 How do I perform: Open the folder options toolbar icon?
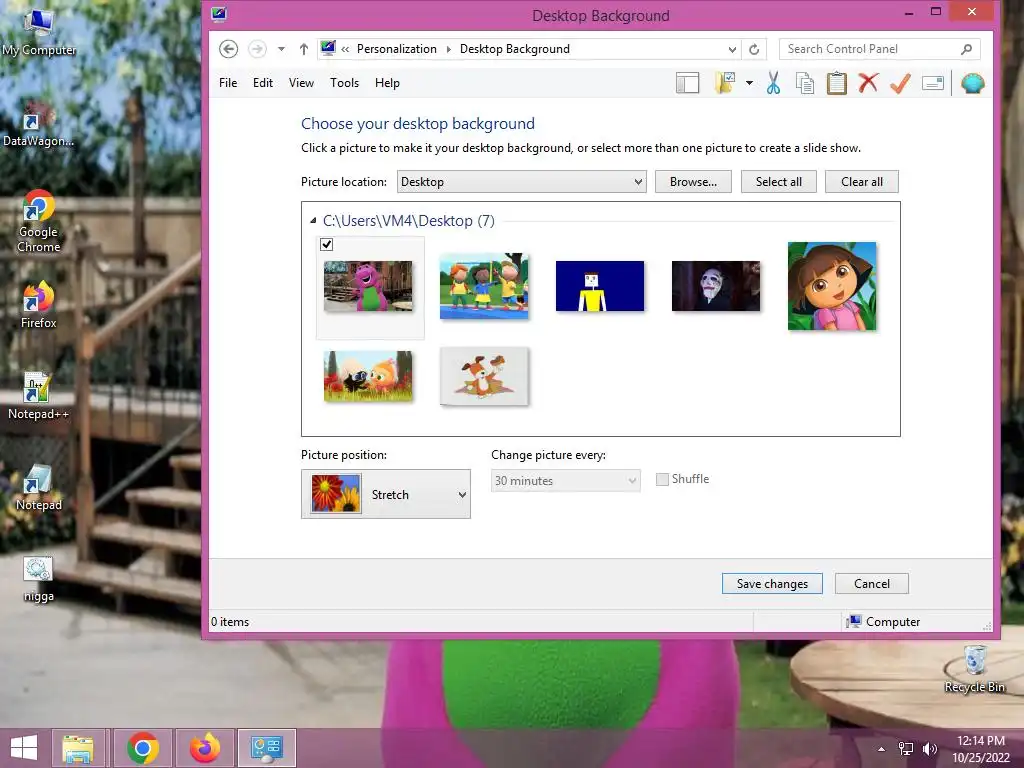(725, 83)
